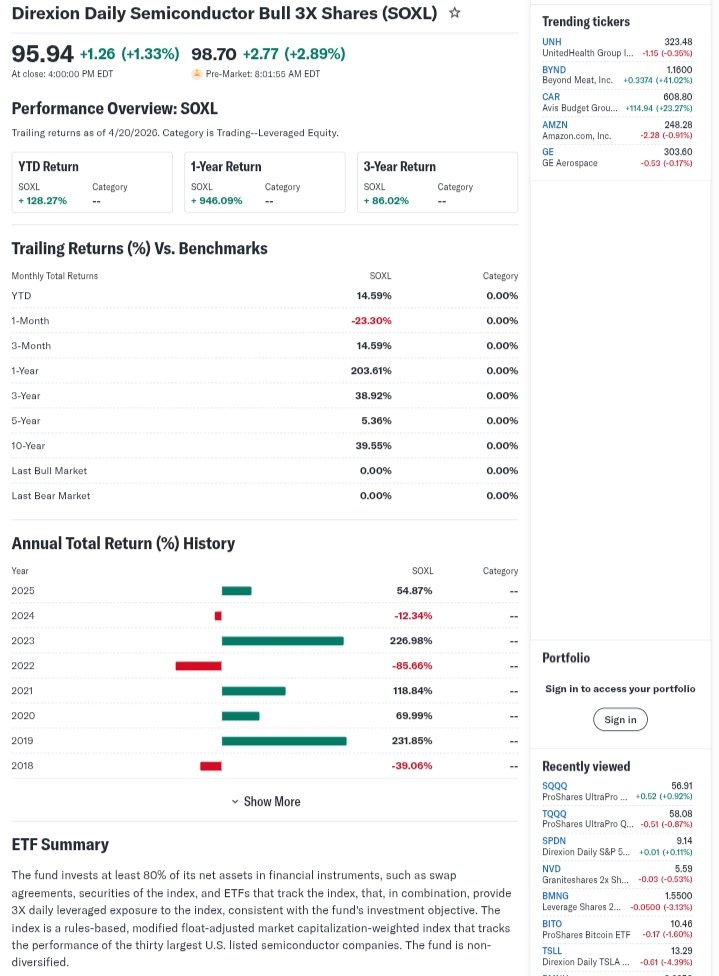The height and width of the screenshot is (976, 719).
Task: Select CAR Avis Budget ticker
Action: 551,97
